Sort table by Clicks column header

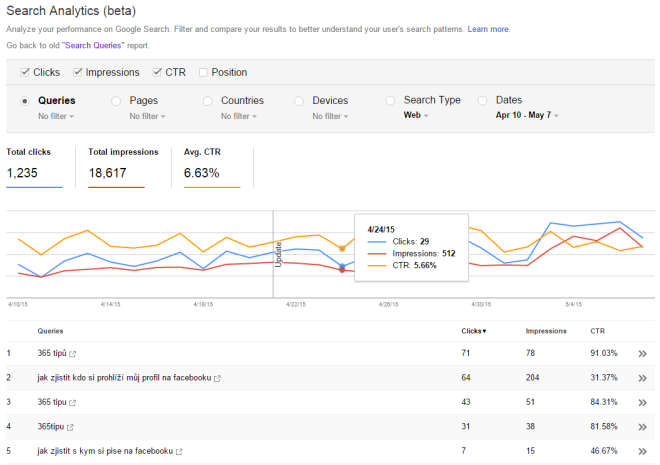click(474, 331)
